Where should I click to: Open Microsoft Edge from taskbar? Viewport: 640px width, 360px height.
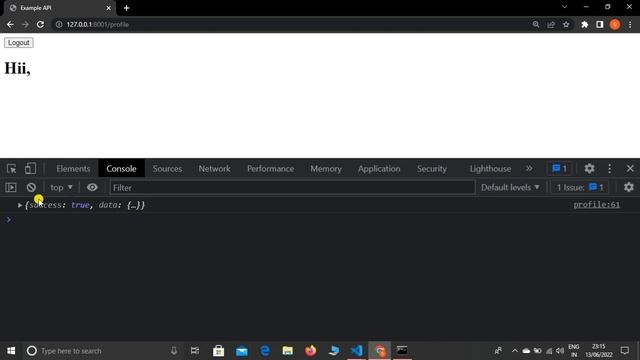tap(264, 351)
